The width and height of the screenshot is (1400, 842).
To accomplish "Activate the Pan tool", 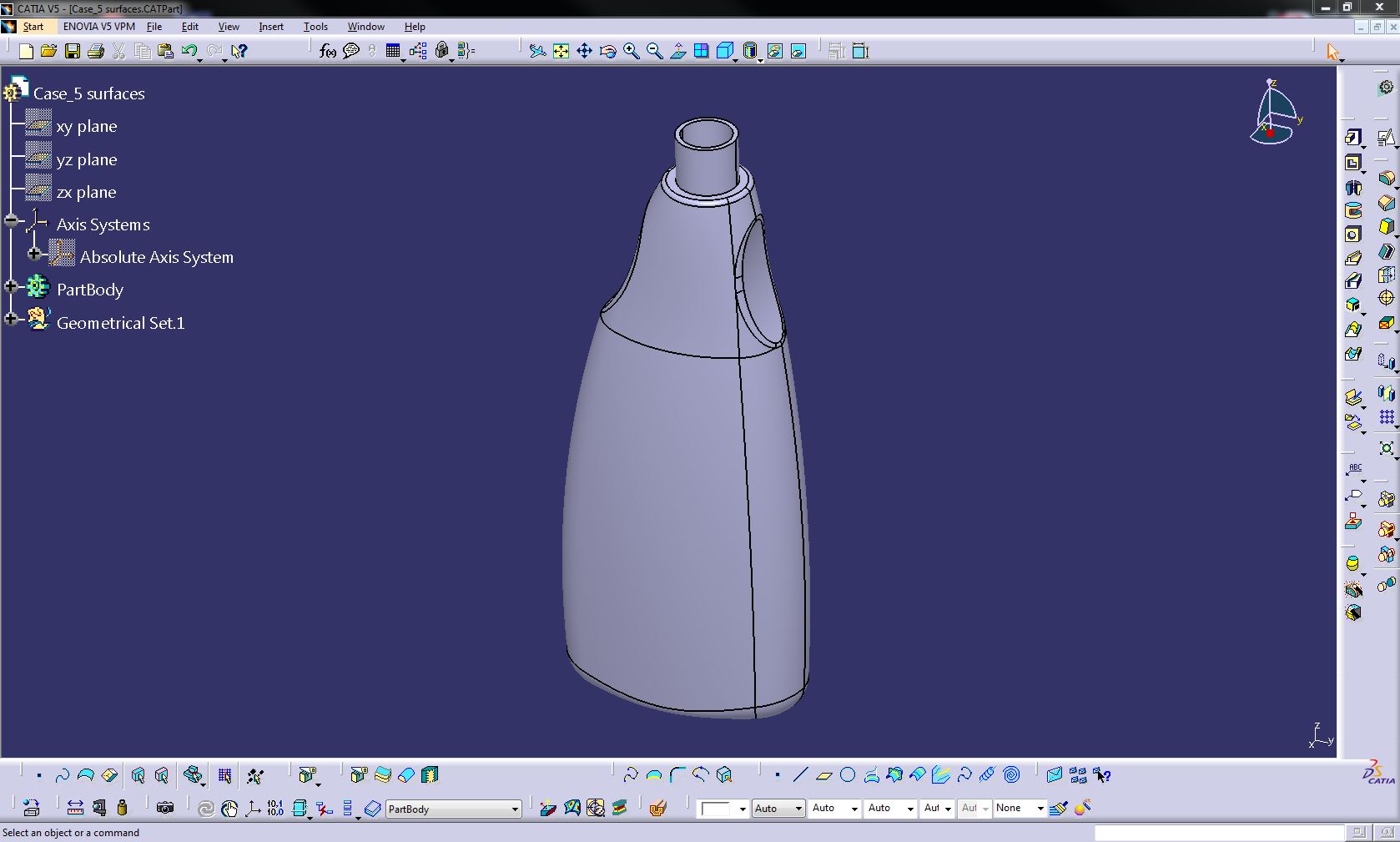I will click(585, 52).
